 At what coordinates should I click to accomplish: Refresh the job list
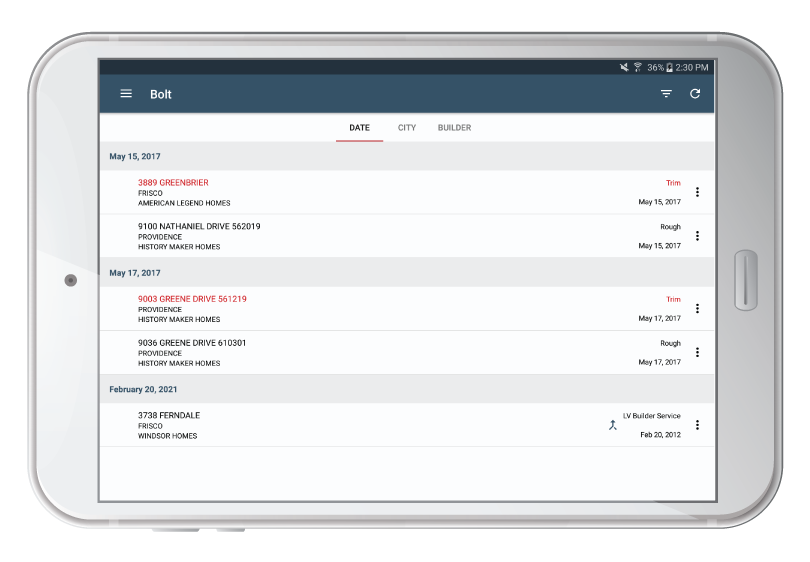(695, 94)
